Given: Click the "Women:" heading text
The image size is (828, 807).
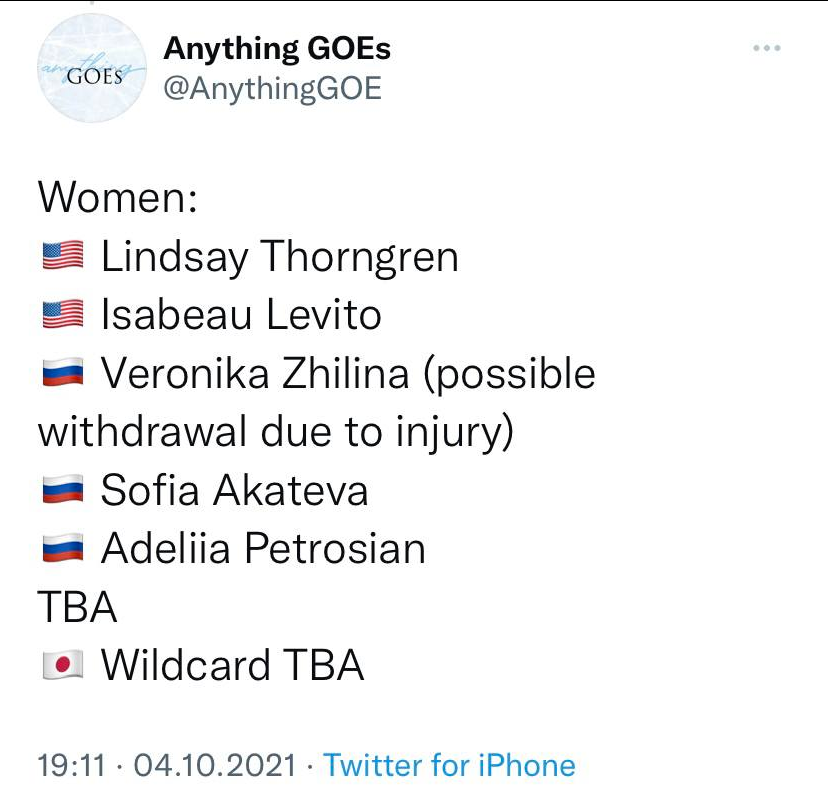Looking at the screenshot, I should pos(117,198).
